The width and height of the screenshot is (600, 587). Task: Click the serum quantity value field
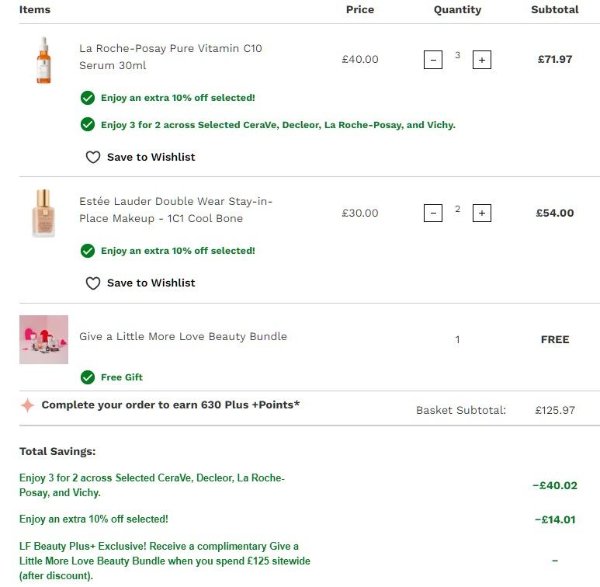click(x=458, y=56)
